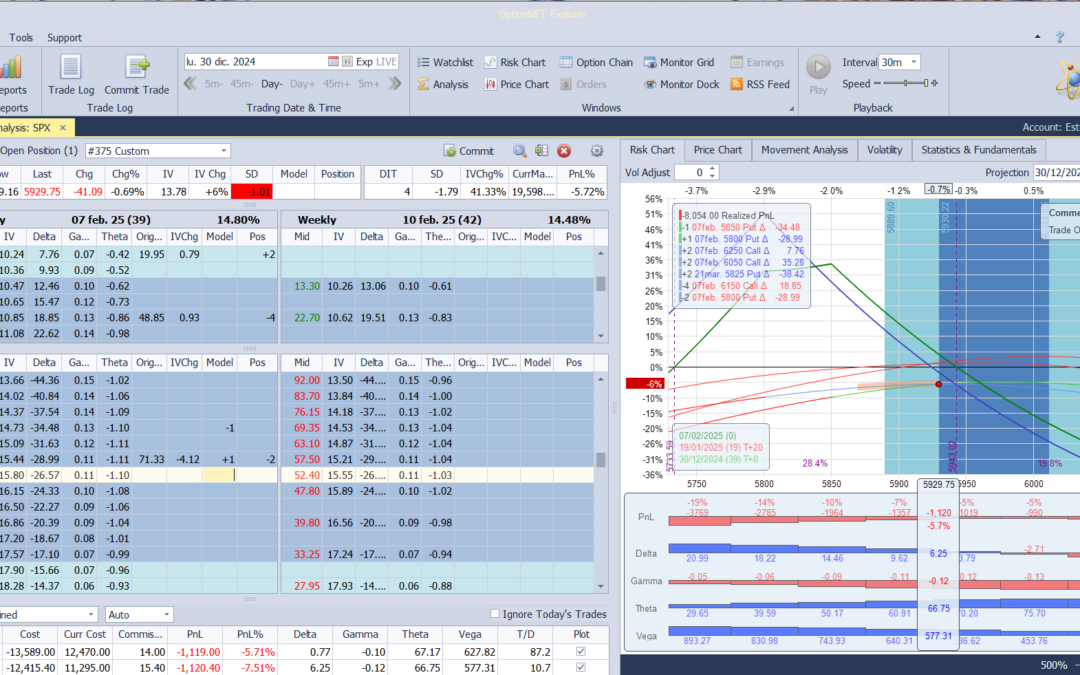
Task: Open the Monitor Grid window
Action: pos(678,62)
